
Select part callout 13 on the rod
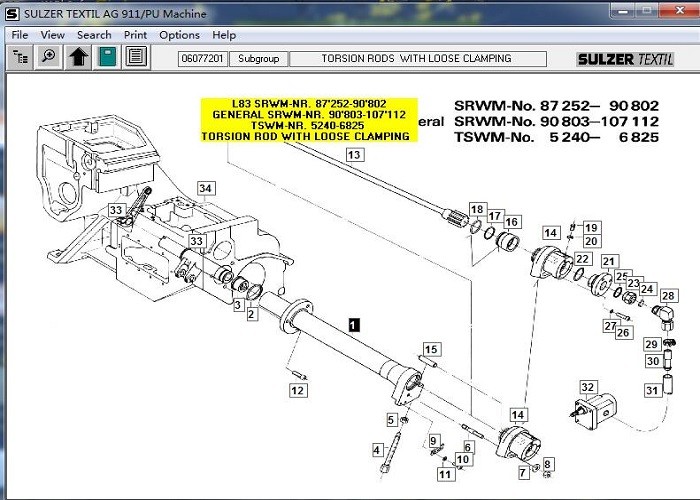(x=354, y=155)
